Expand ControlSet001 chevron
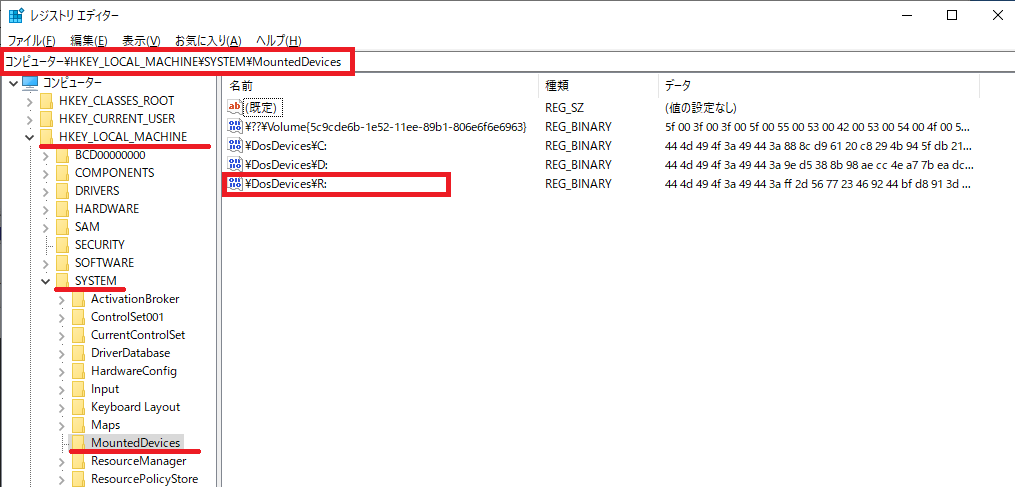This screenshot has width=1015, height=487. [x=61, y=317]
